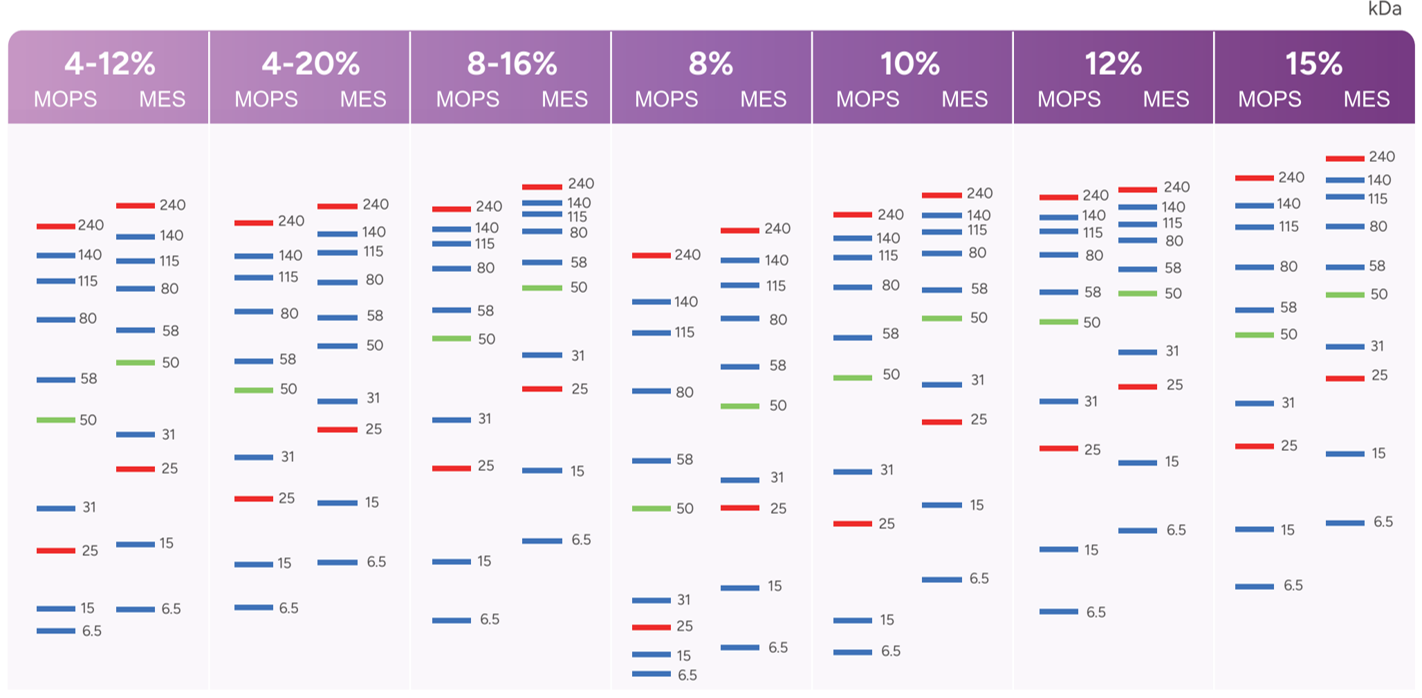This screenshot has width=1422, height=698.
Task: Click the kDa unit label
Action: [1384, 9]
